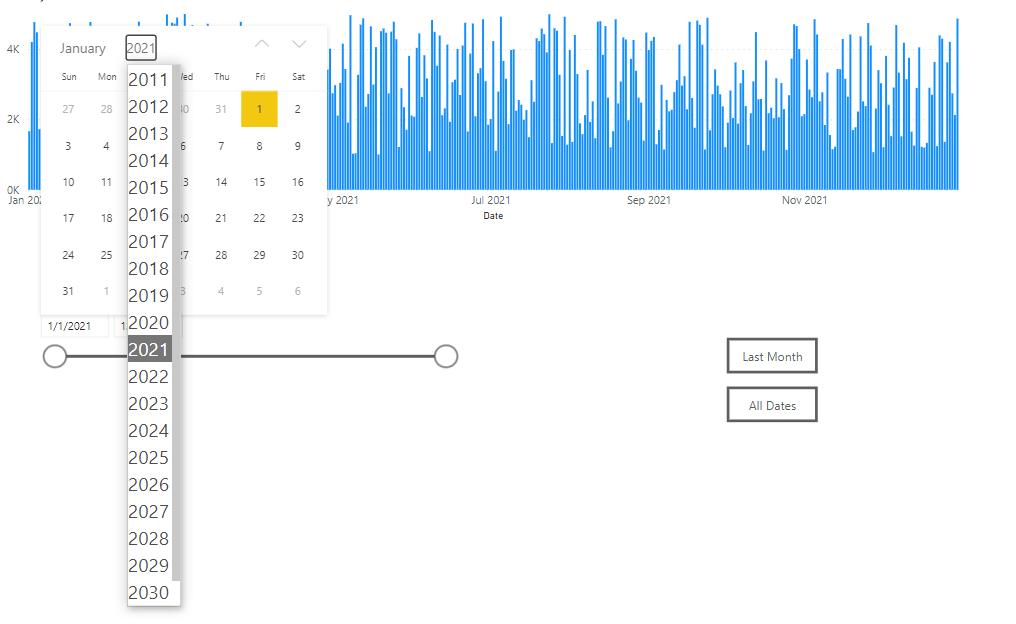The height and width of the screenshot is (624, 1016).
Task: Select Saturday January 2 in calendar
Action: click(297, 109)
